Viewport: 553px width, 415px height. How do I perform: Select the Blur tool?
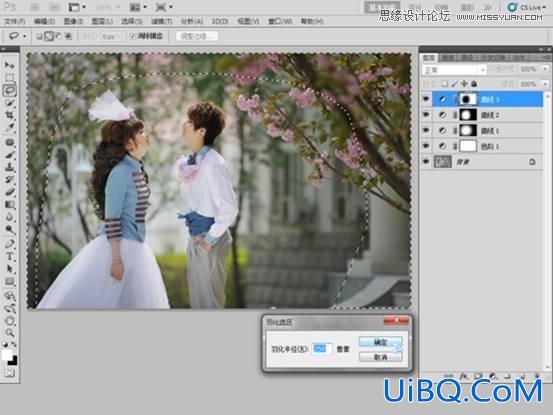10,217
